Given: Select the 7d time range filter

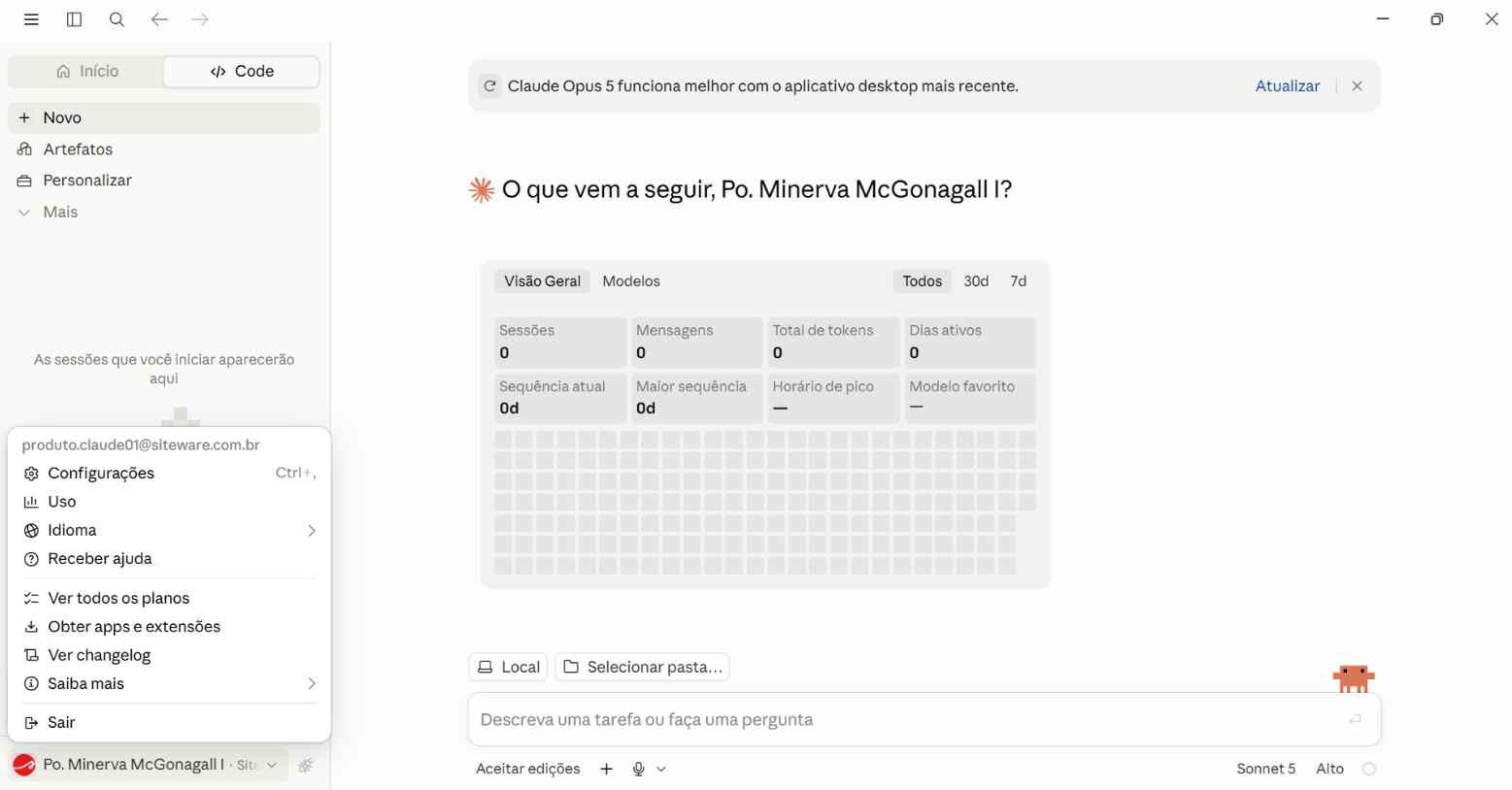Looking at the screenshot, I should (x=1018, y=281).
